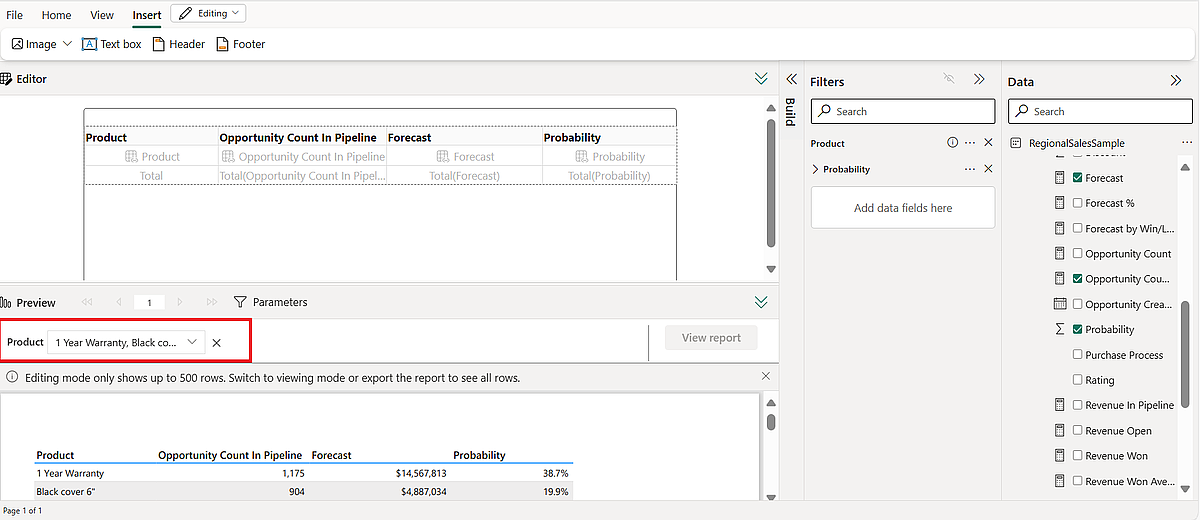Open more options for RegionalSalesSample
This screenshot has width=1200, height=520.
[x=1187, y=143]
